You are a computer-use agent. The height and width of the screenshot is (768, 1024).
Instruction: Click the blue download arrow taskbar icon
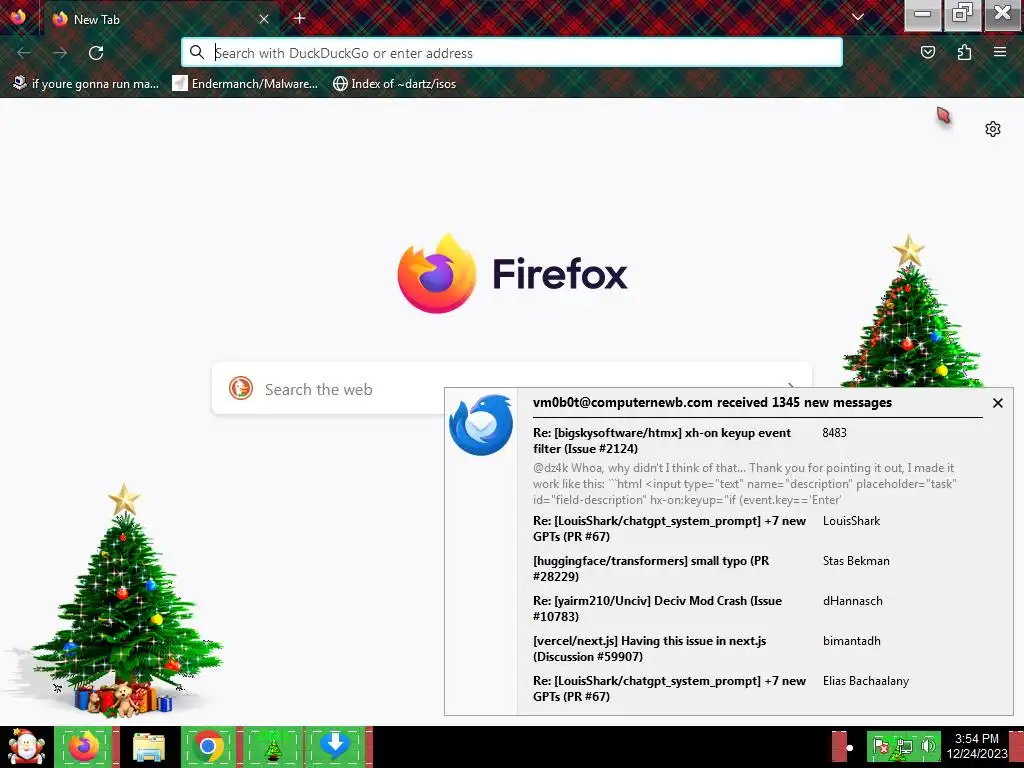pos(335,747)
